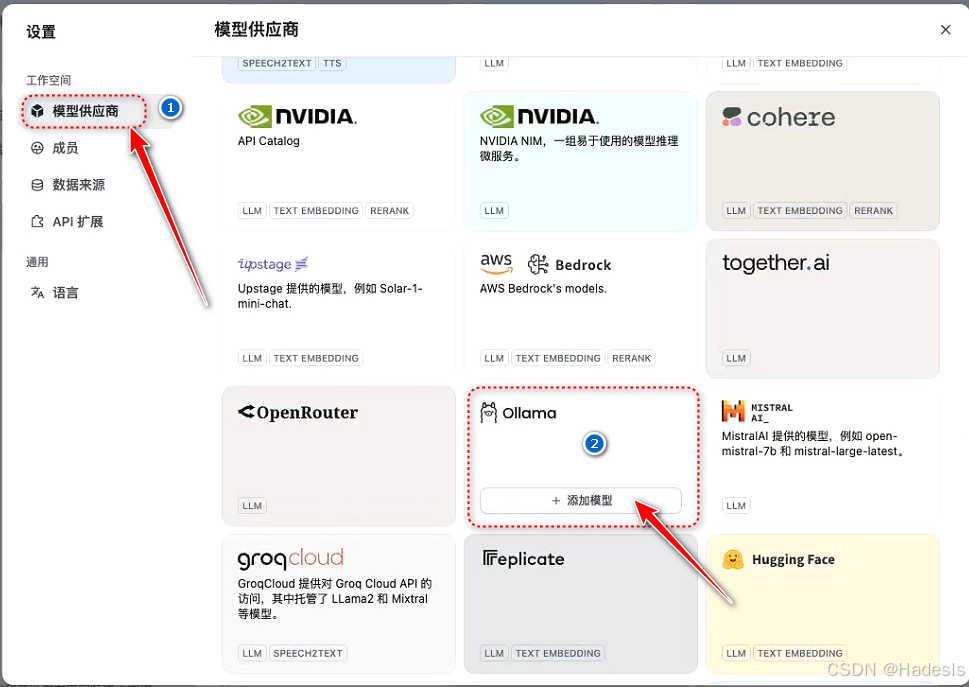Image resolution: width=969 pixels, height=687 pixels.
Task: Click the MistralAI open-mistral-7b description text
Action: [x=813, y=444]
